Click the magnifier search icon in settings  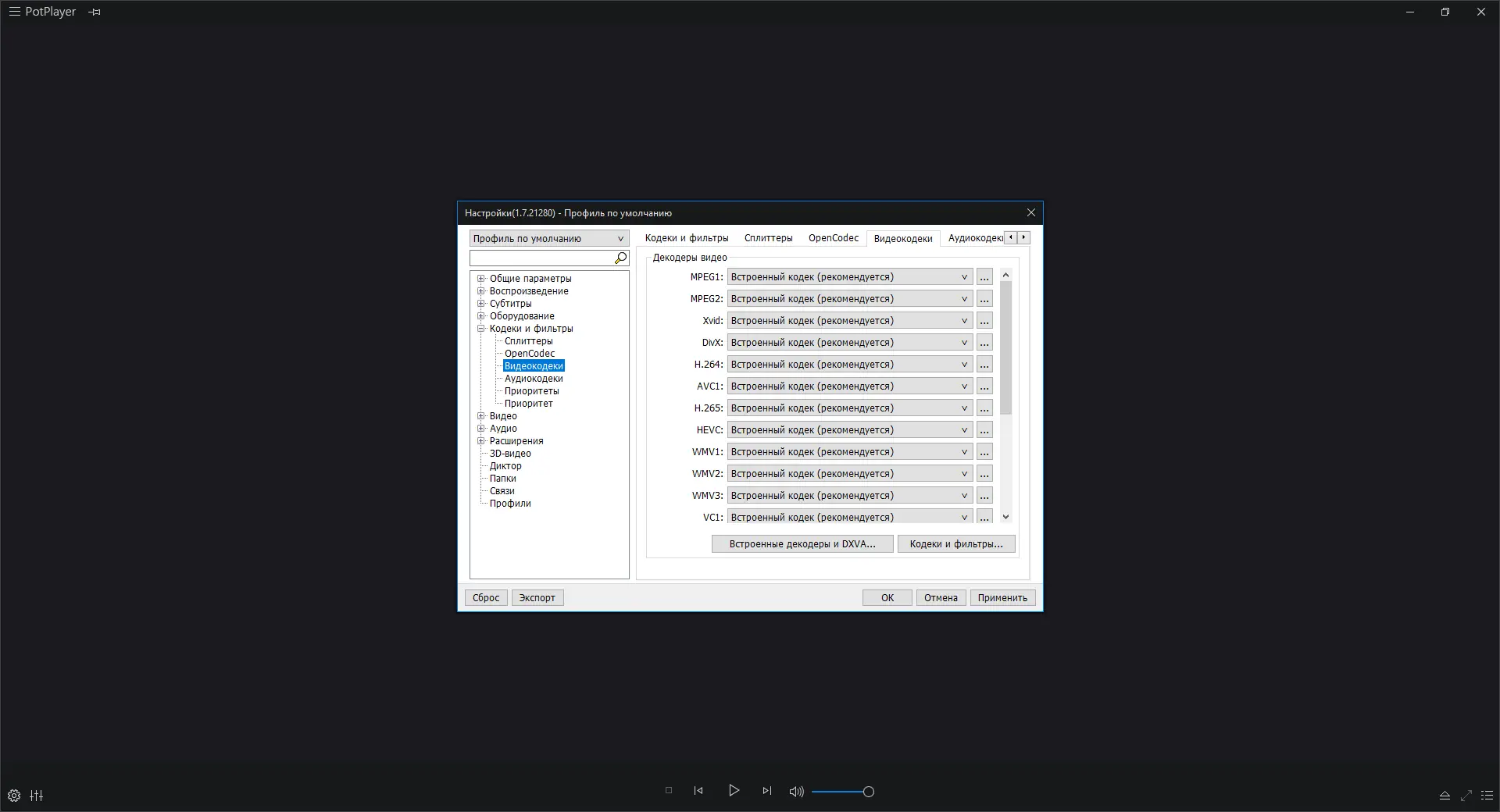(621, 258)
